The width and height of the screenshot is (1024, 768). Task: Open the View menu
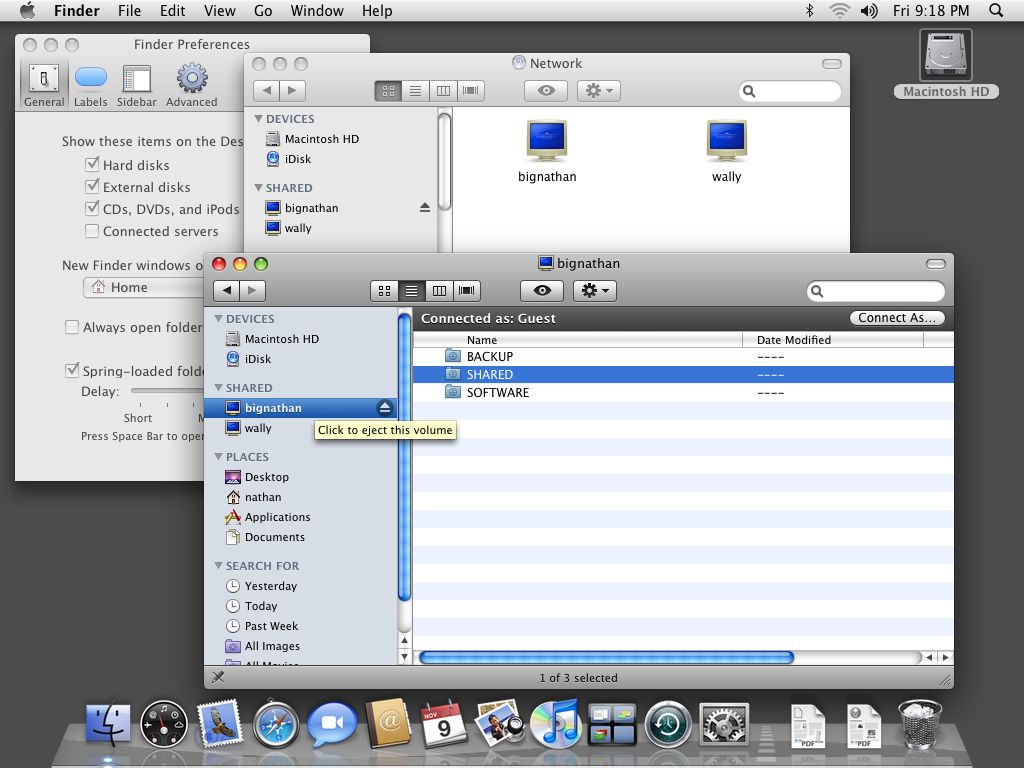(219, 10)
